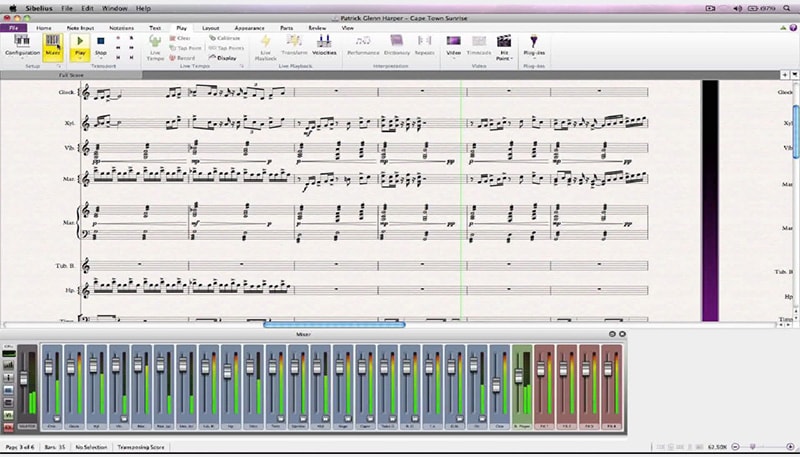Open the Configuration playback setup icon
Image resolution: width=800 pixels, height=457 pixels.
[x=22, y=41]
